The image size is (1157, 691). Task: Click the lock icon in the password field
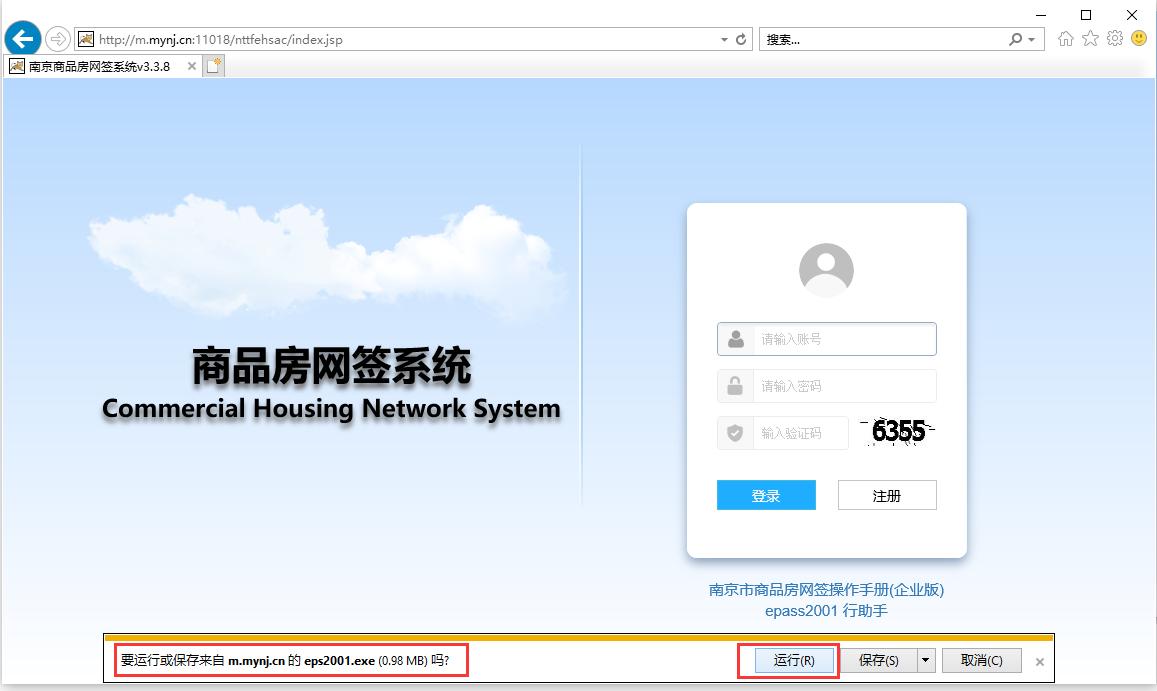(736, 386)
